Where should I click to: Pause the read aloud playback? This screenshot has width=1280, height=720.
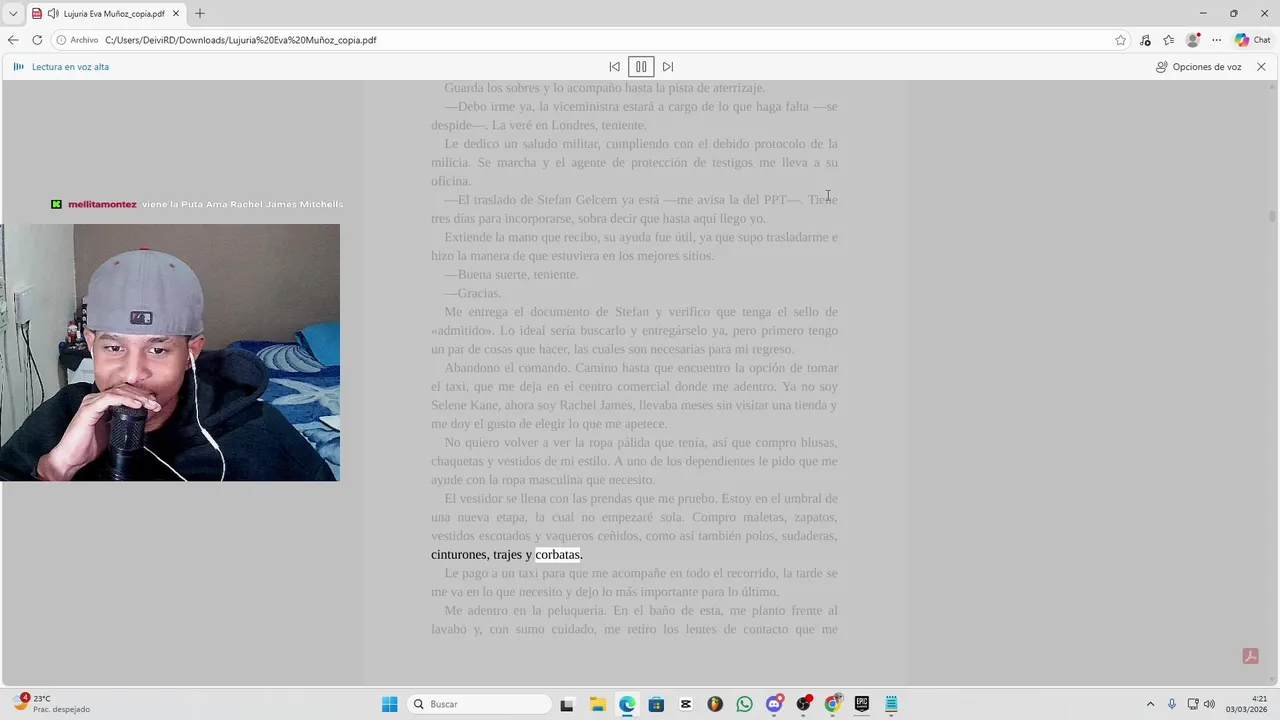tap(641, 67)
